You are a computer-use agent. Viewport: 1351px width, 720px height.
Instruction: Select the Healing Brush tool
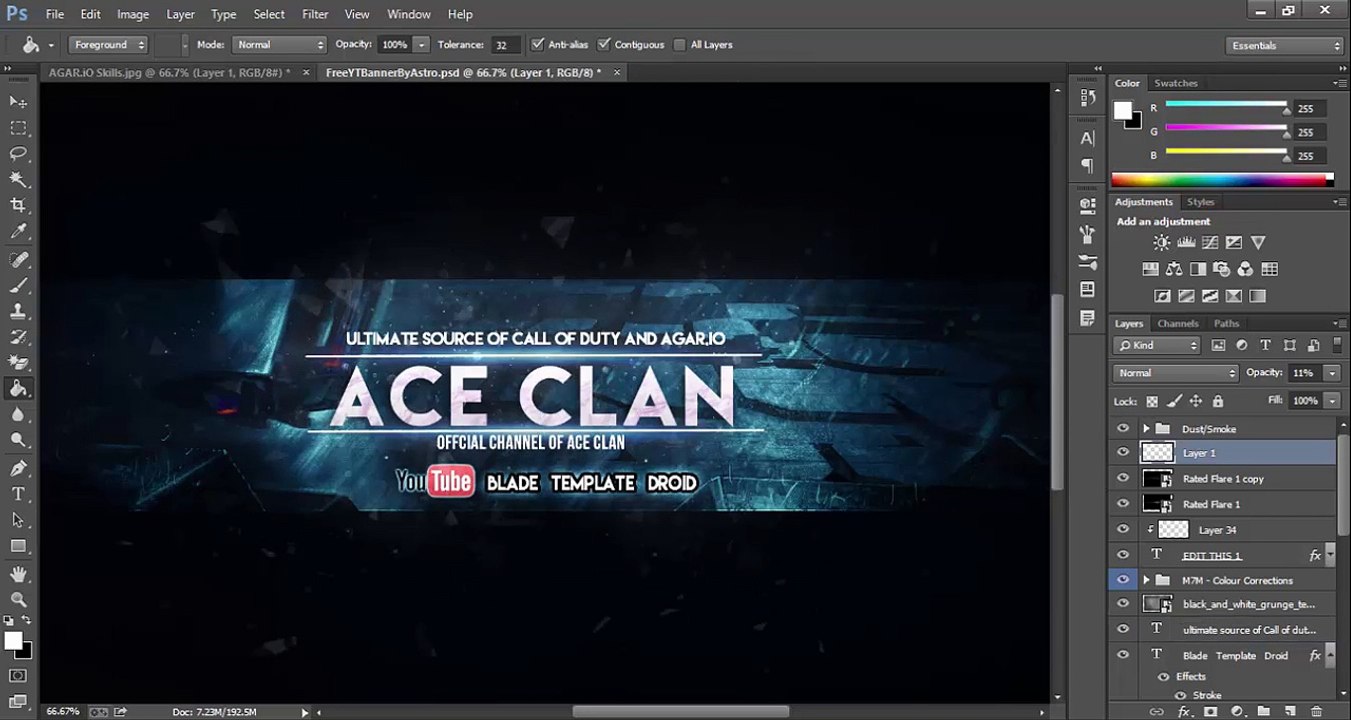coord(18,260)
